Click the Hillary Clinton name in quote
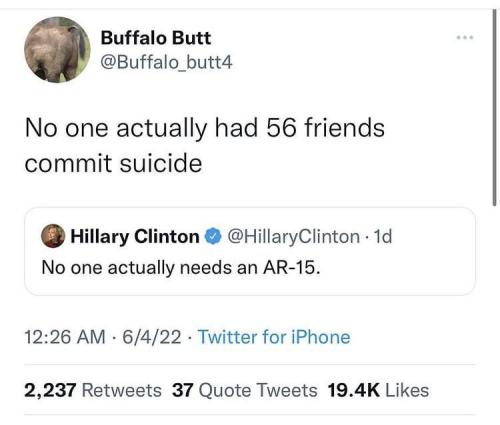The height and width of the screenshot is (425, 500). click(135, 237)
